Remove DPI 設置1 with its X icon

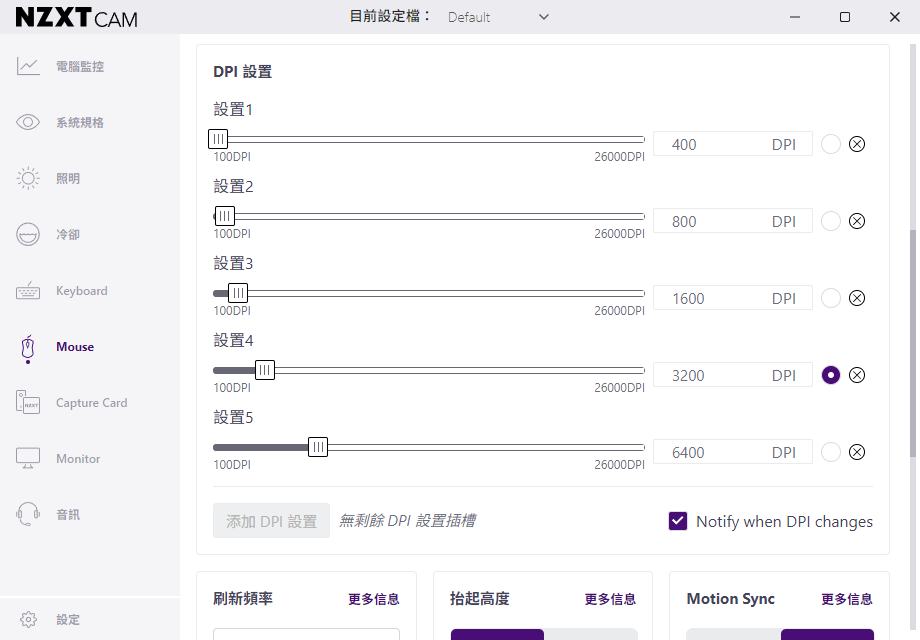click(x=857, y=144)
